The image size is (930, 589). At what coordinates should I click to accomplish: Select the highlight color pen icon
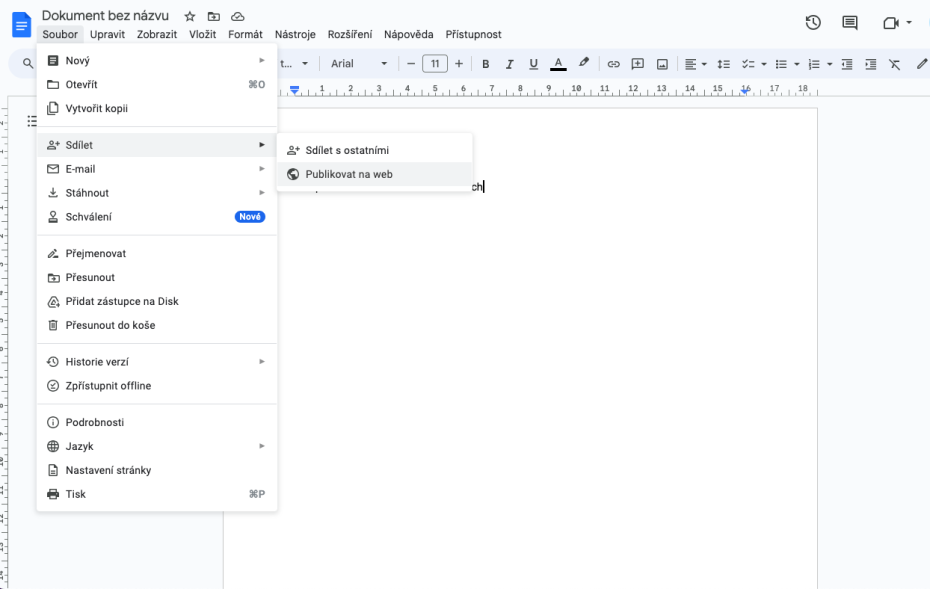[x=584, y=64]
